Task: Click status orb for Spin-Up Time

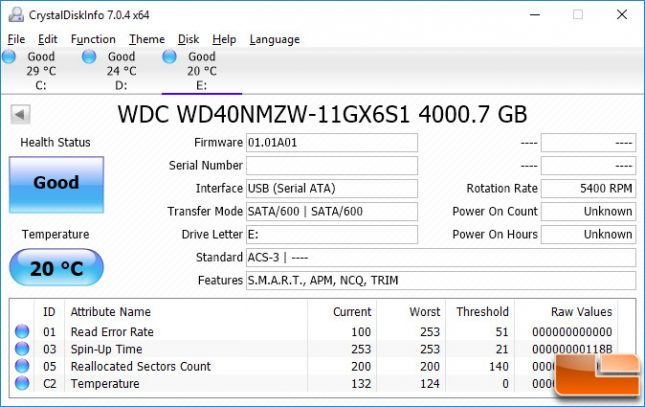Action: point(22,349)
